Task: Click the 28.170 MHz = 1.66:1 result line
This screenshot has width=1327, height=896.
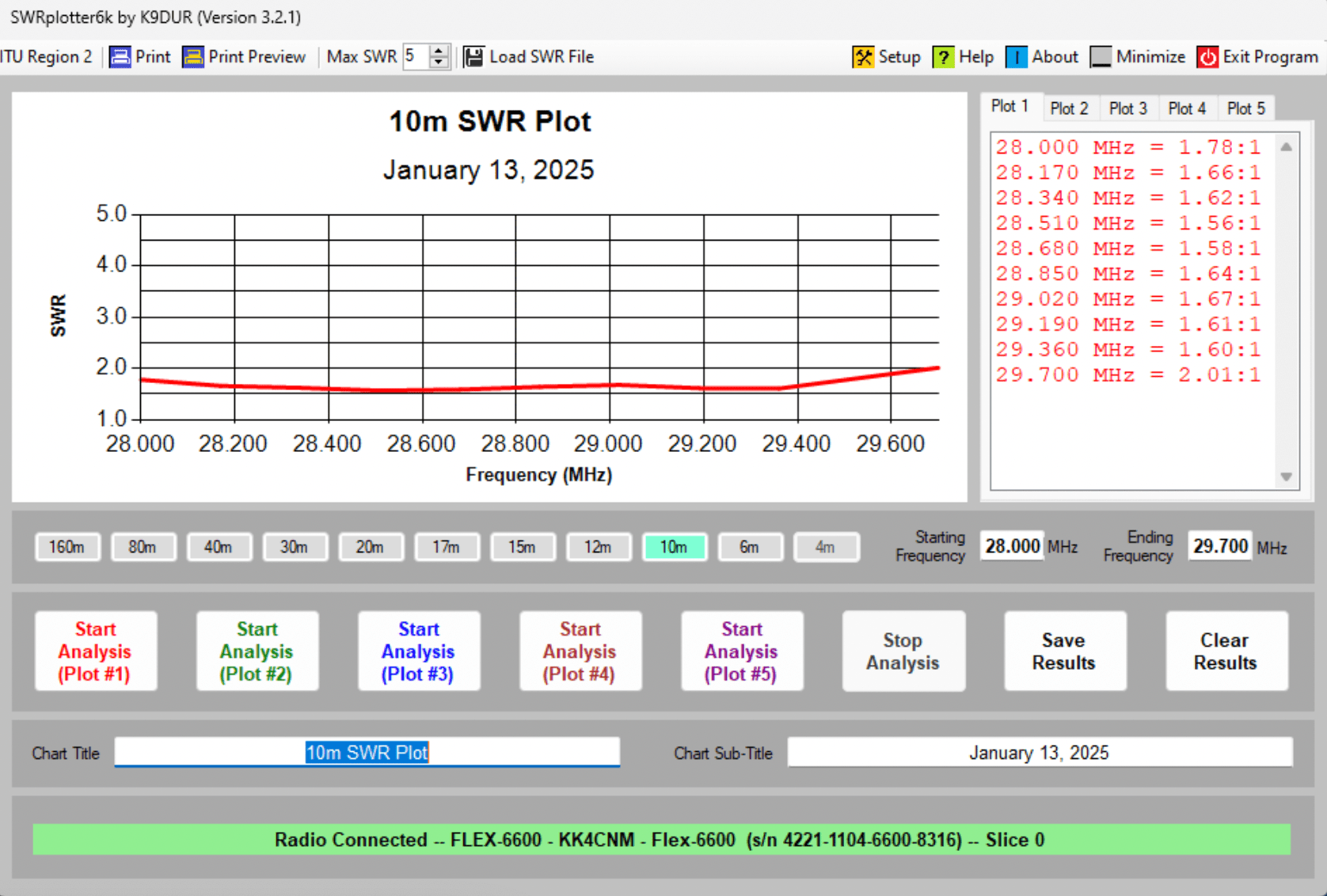Action: click(x=1128, y=173)
